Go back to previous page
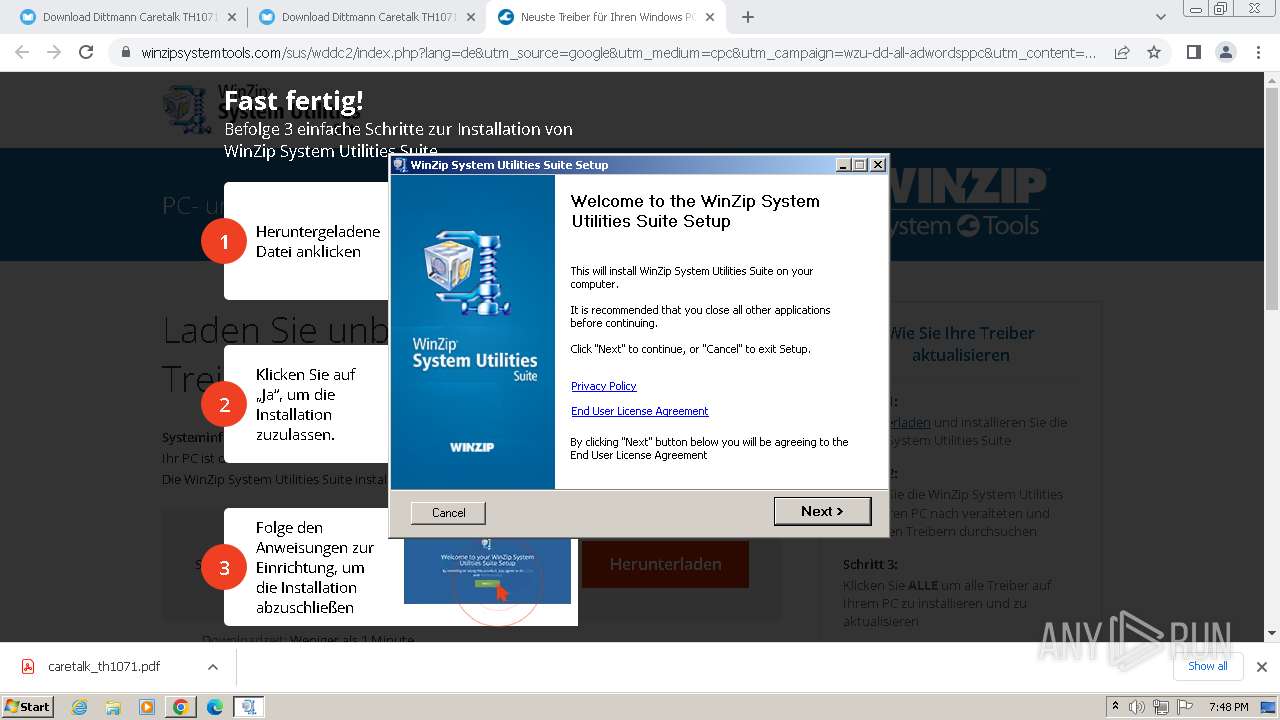Image resolution: width=1280 pixels, height=720 pixels. pos(22,52)
